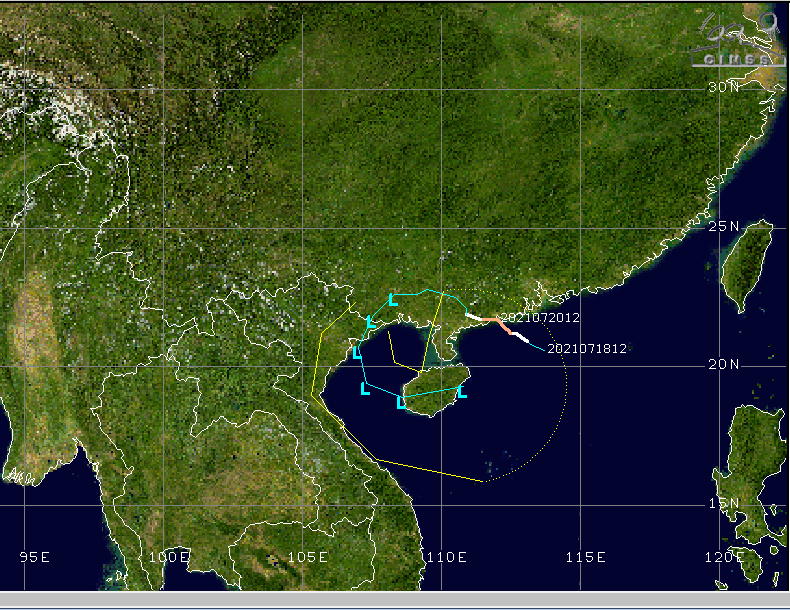The width and height of the screenshot is (790, 610).
Task: Click the cyan L marker on Hainan's east coast
Action: point(461,391)
